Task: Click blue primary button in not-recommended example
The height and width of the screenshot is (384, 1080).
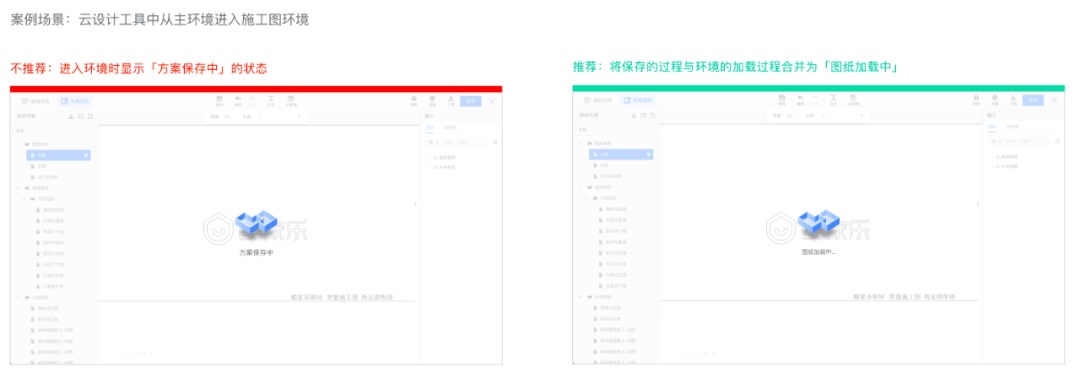Action: coord(470,101)
